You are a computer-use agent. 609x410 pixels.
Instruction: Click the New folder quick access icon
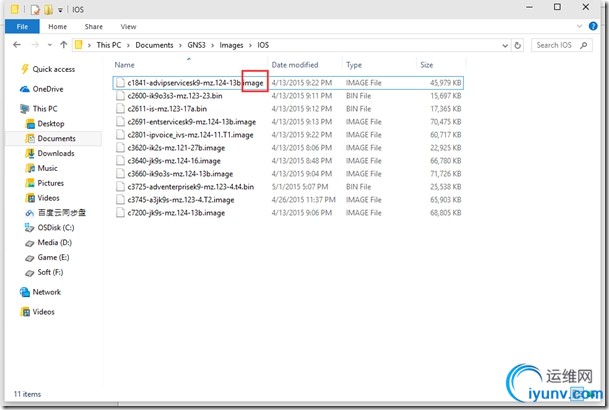pyautogui.click(x=48, y=9)
